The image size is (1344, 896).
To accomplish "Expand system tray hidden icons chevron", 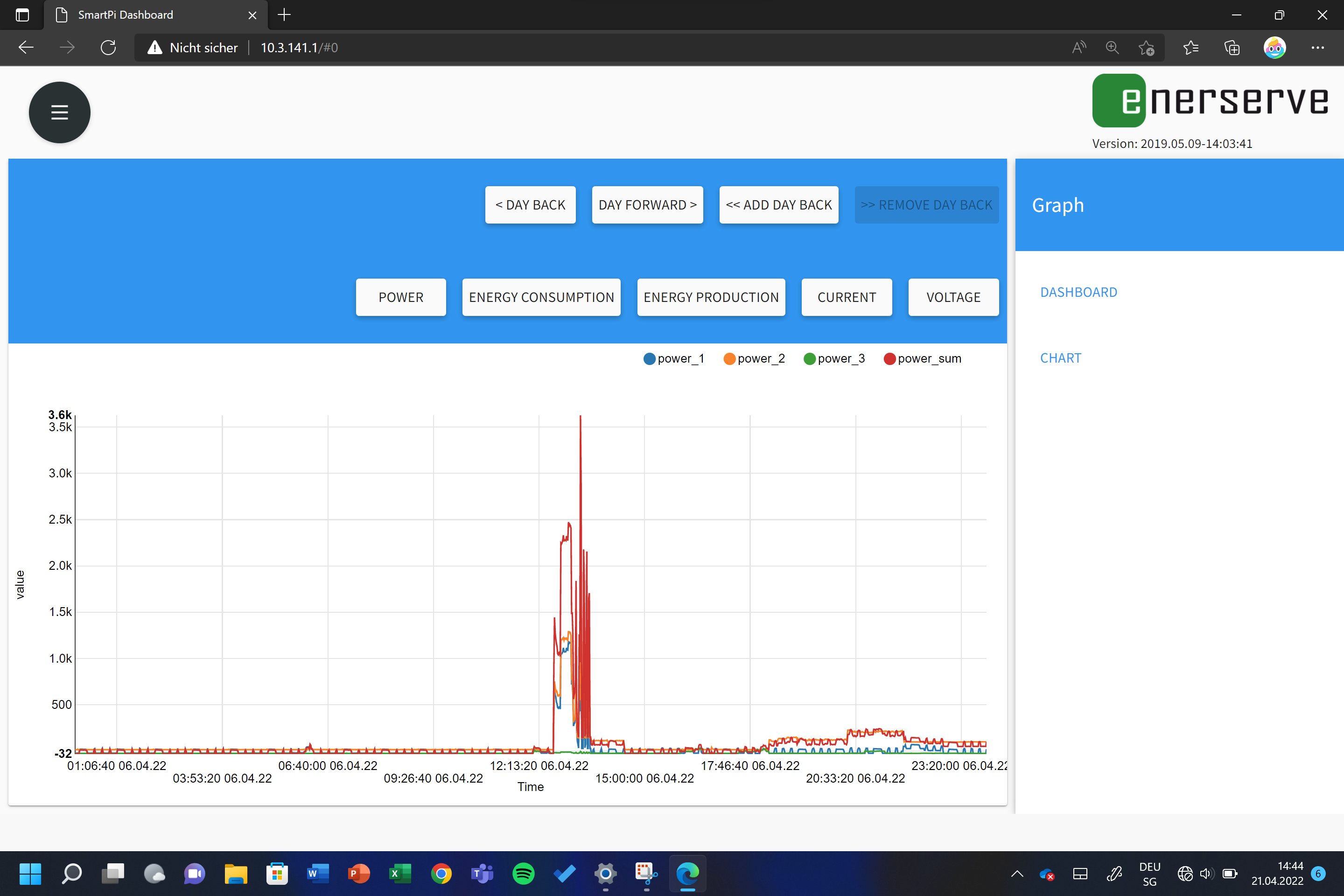I will click(x=1017, y=873).
